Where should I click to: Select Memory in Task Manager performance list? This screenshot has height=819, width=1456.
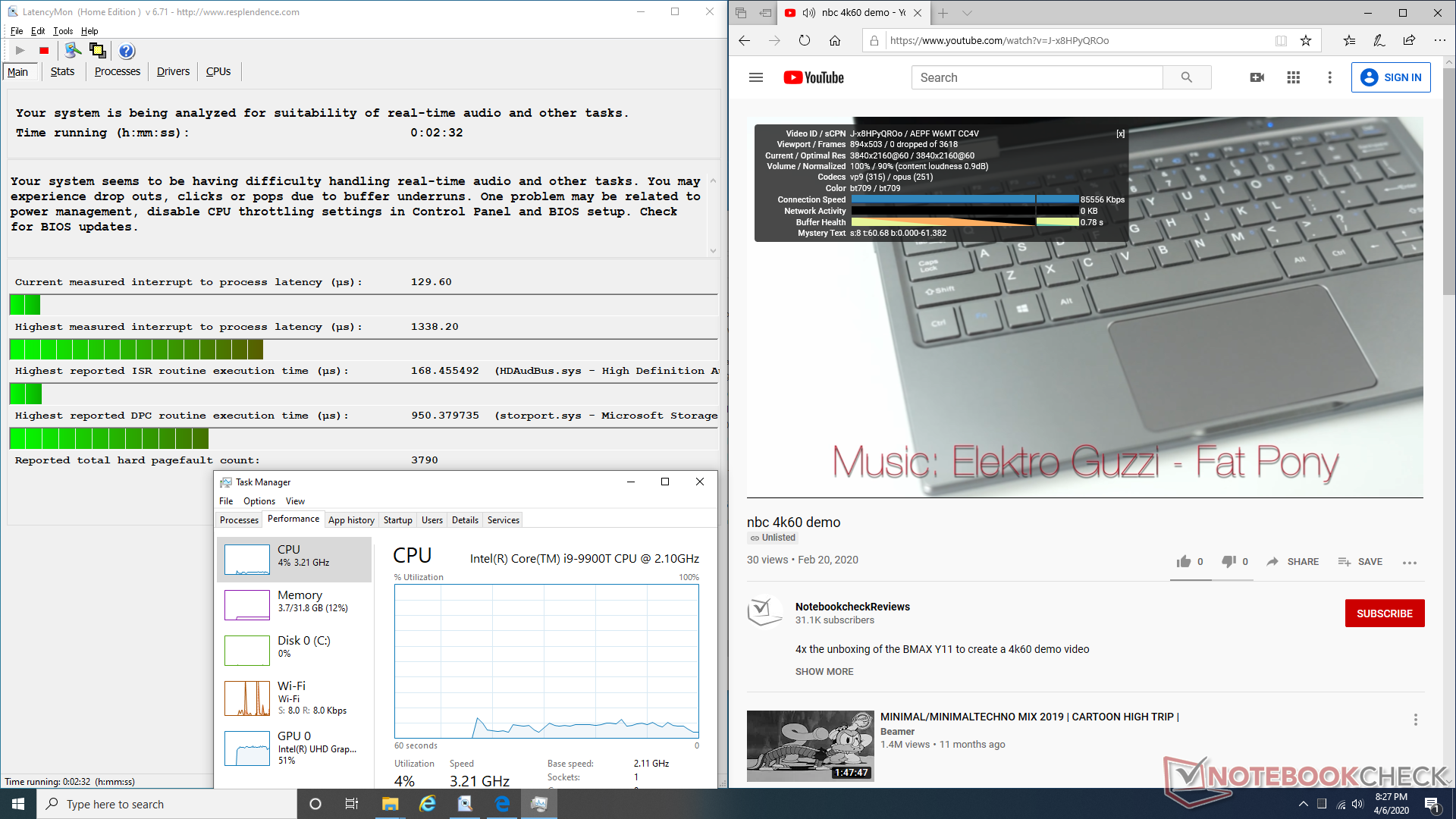click(294, 604)
